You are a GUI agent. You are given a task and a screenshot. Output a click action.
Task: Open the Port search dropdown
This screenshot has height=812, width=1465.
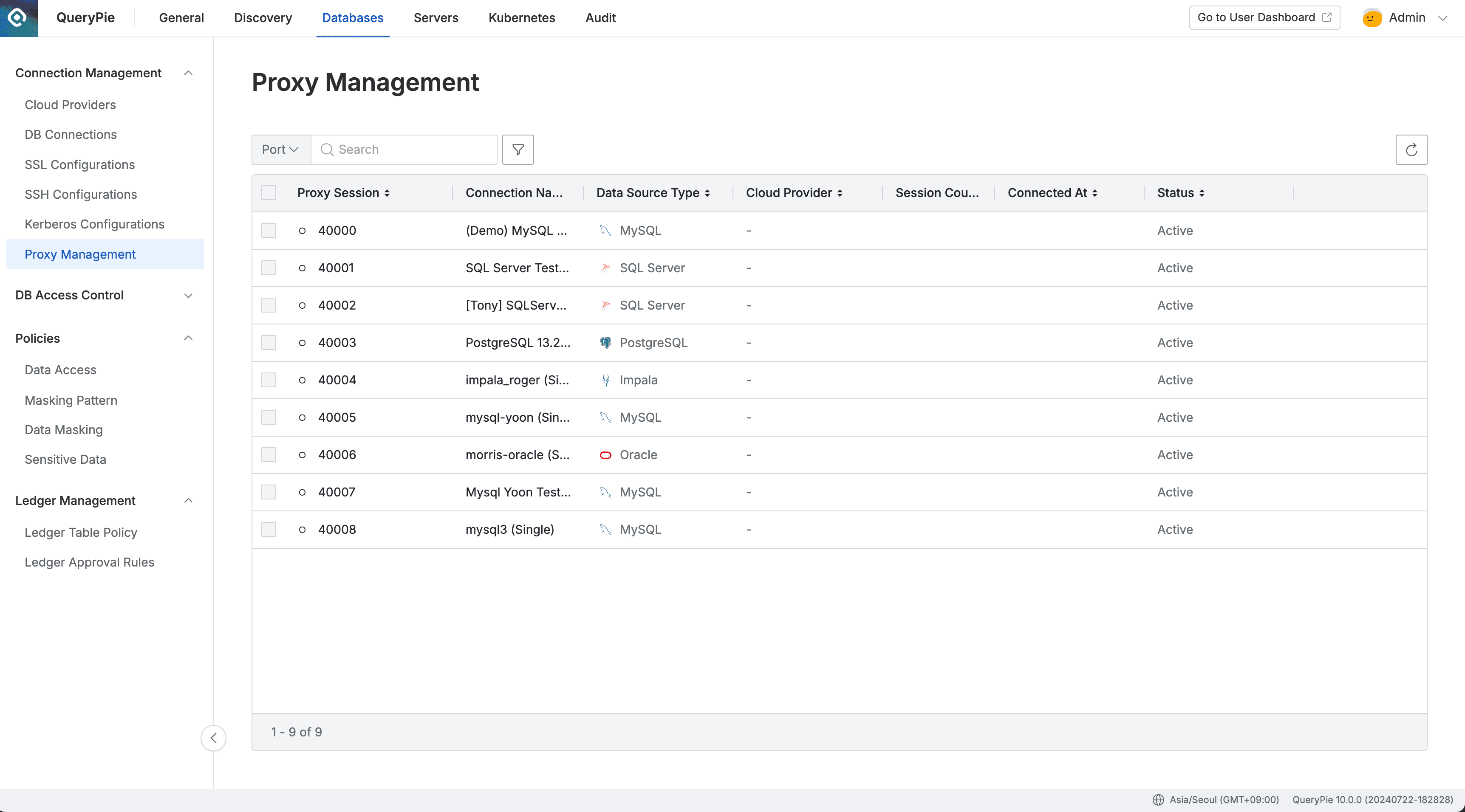pos(280,149)
